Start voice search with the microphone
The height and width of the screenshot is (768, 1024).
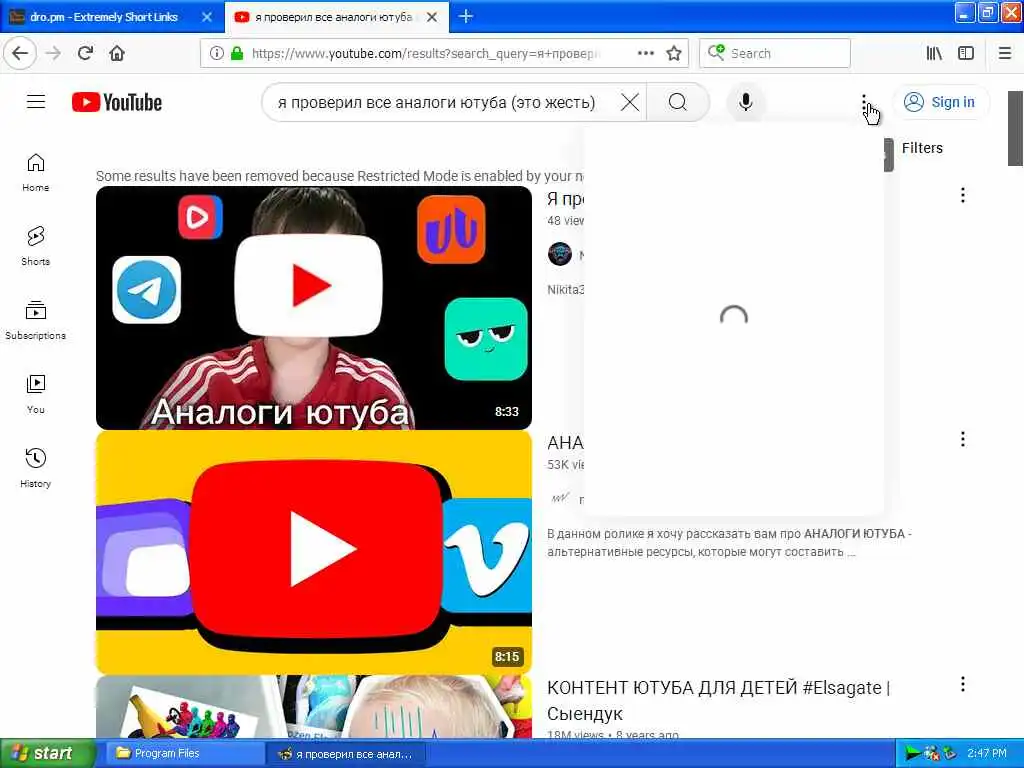point(745,103)
